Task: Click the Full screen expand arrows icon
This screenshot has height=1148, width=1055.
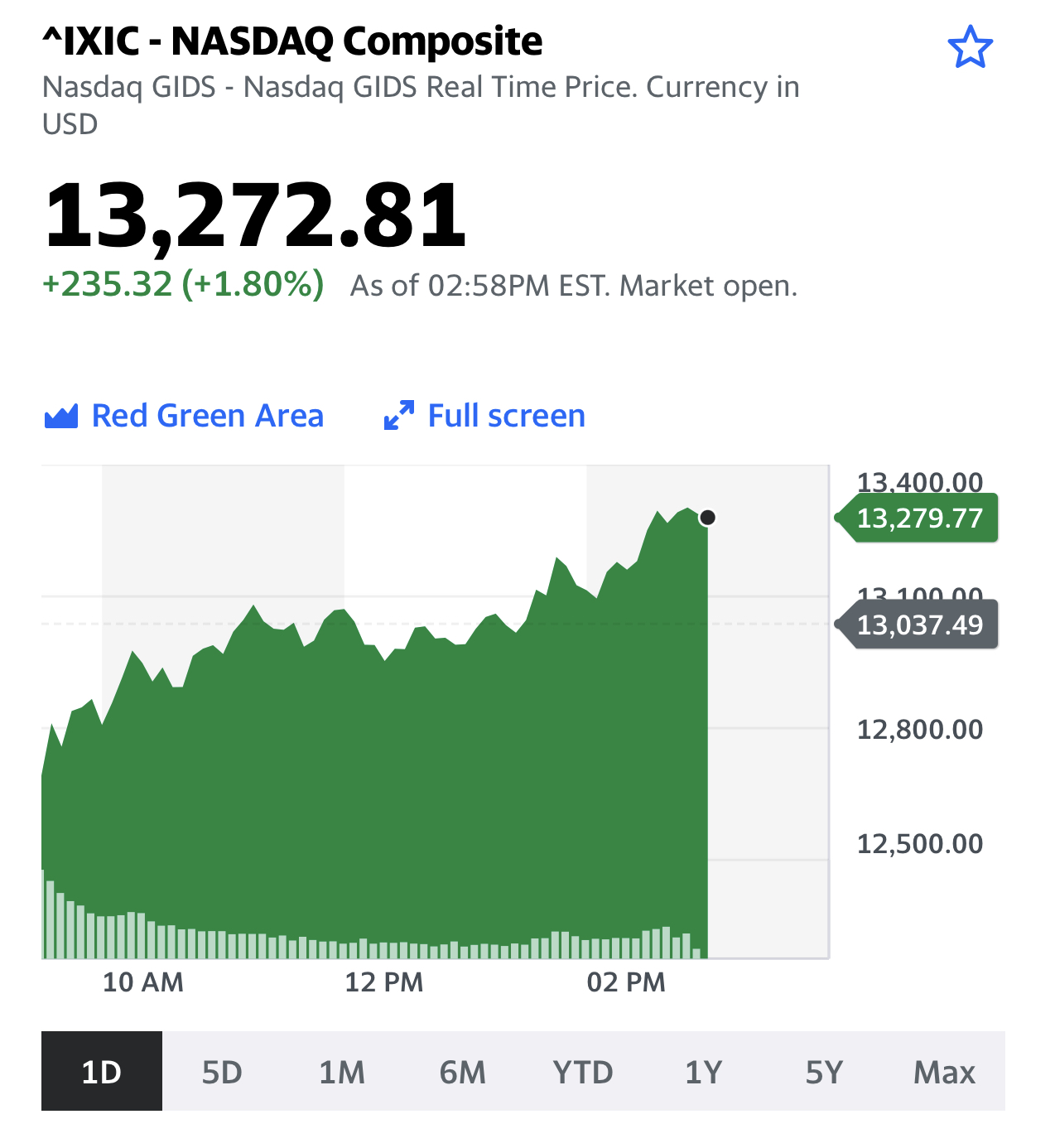Action: (x=399, y=416)
